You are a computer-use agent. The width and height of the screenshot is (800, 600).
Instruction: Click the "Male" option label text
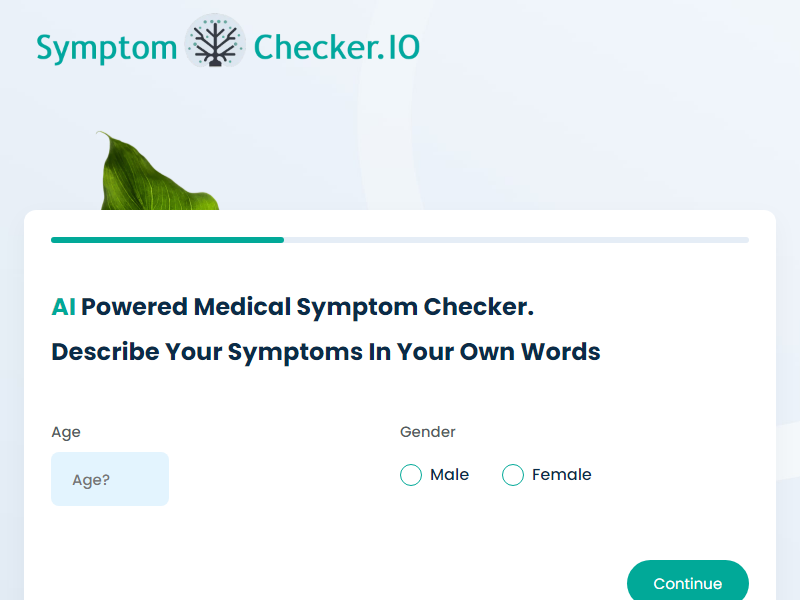click(449, 474)
